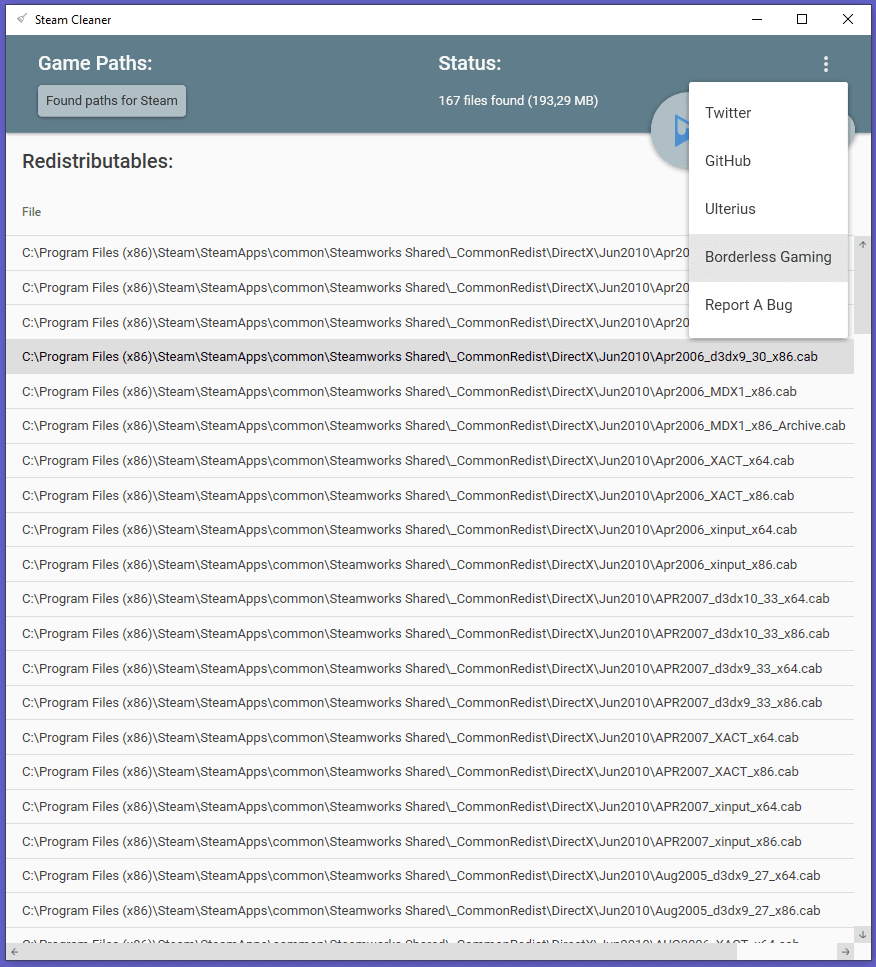Select the Aug2005_d3dx9_27_x64.cab row

[x=430, y=876]
